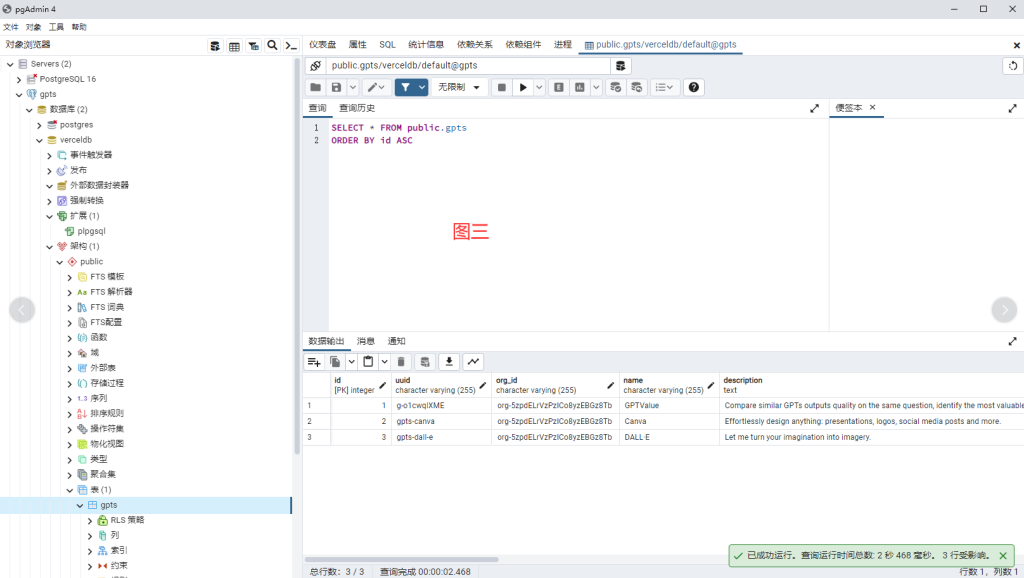Screen dimensions: 1024x578
Task: Click the Graph Visualiser line chart icon
Action: click(x=473, y=362)
